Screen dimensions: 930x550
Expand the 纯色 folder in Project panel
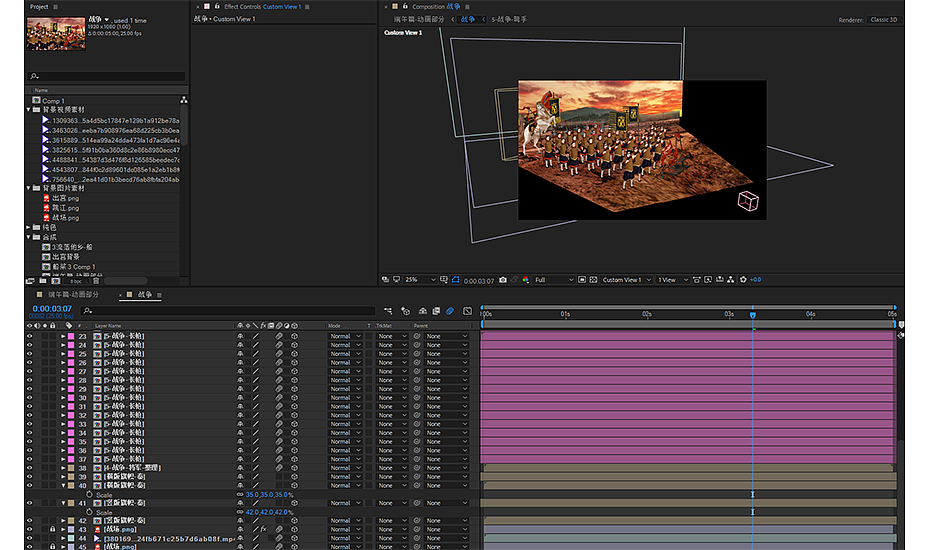[x=29, y=227]
